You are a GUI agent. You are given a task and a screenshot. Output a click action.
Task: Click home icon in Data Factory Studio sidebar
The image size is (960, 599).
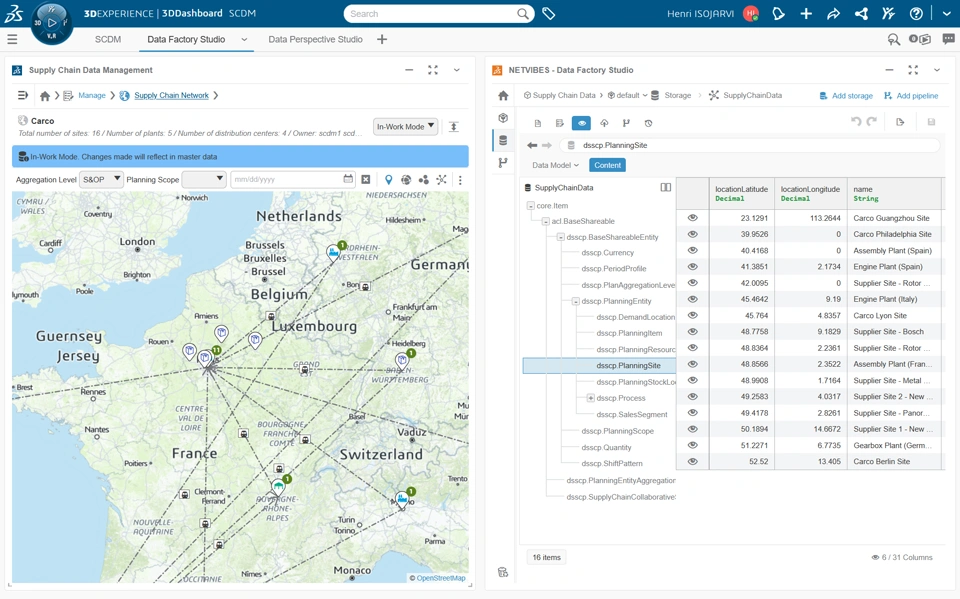tap(503, 96)
